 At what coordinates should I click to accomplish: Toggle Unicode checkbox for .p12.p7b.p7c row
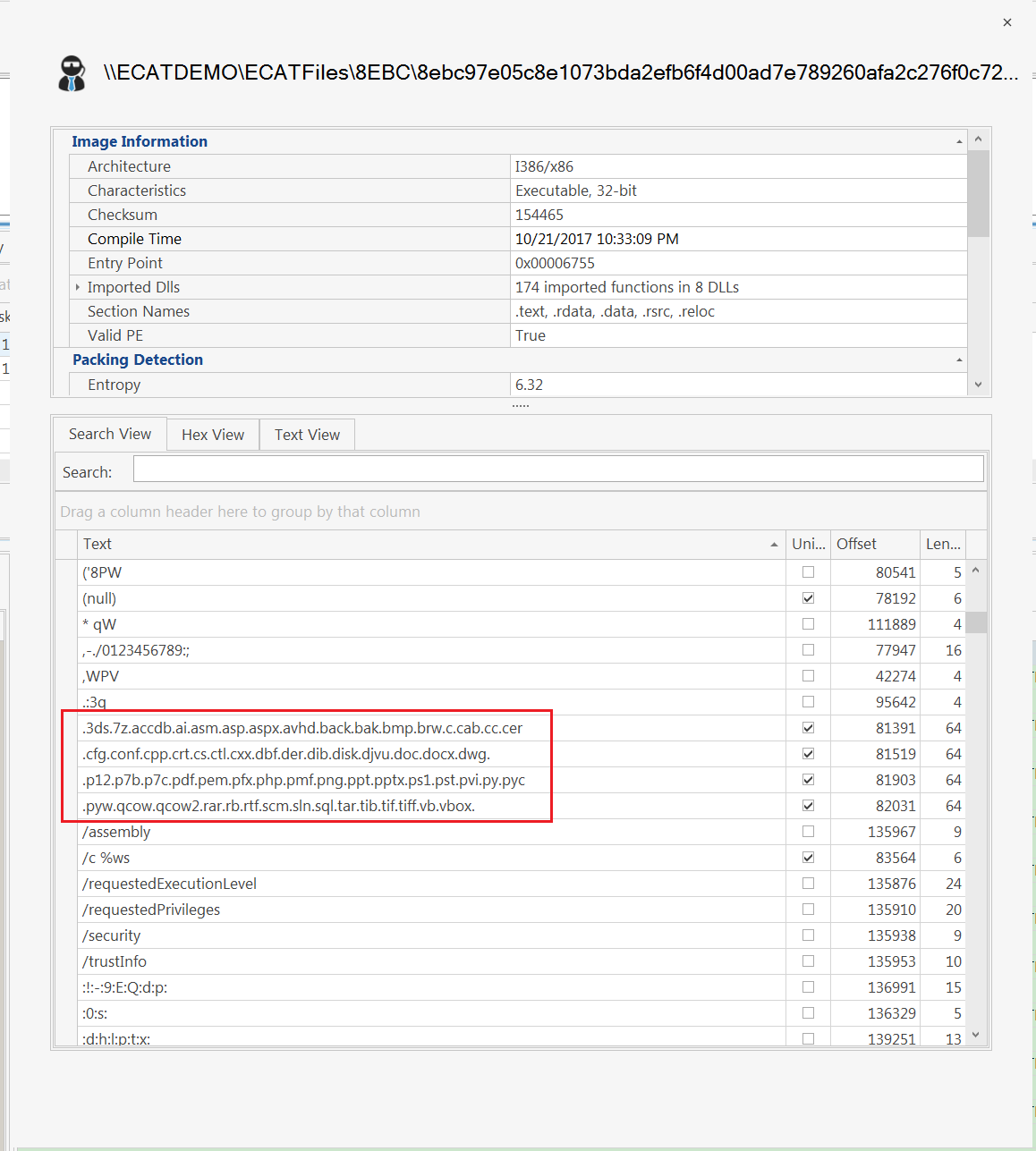(x=809, y=780)
